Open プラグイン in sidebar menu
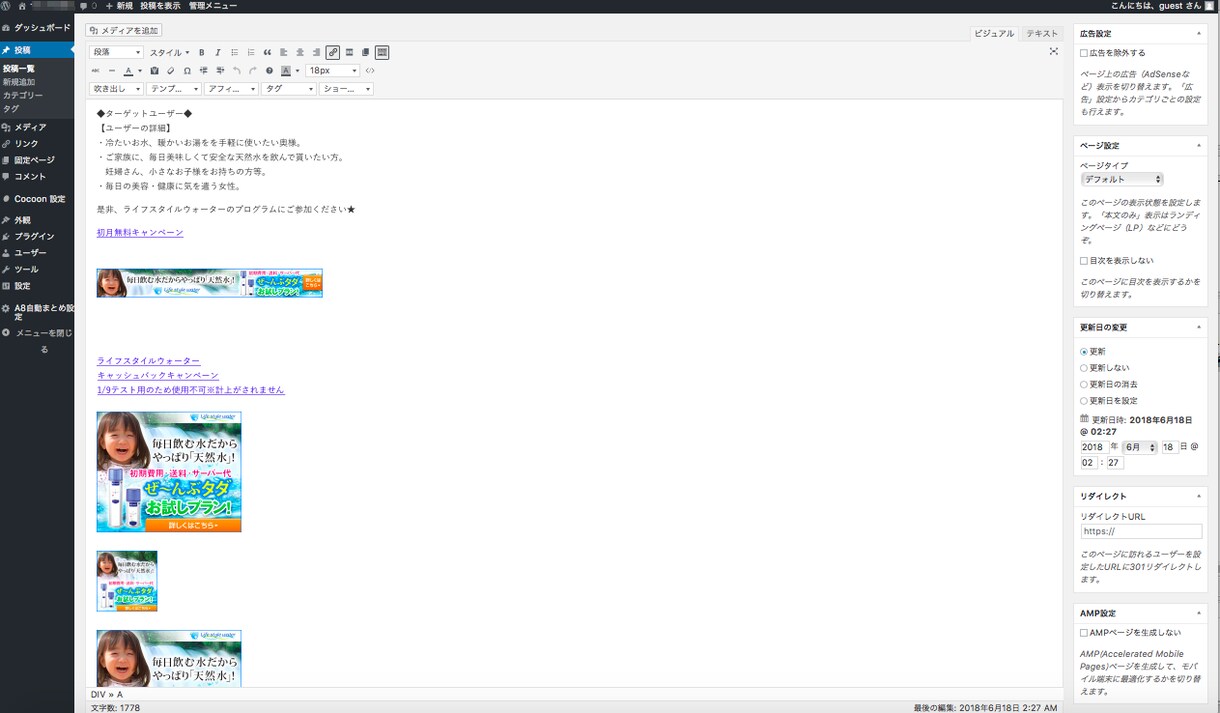Image resolution: width=1220 pixels, height=713 pixels. tap(36, 237)
